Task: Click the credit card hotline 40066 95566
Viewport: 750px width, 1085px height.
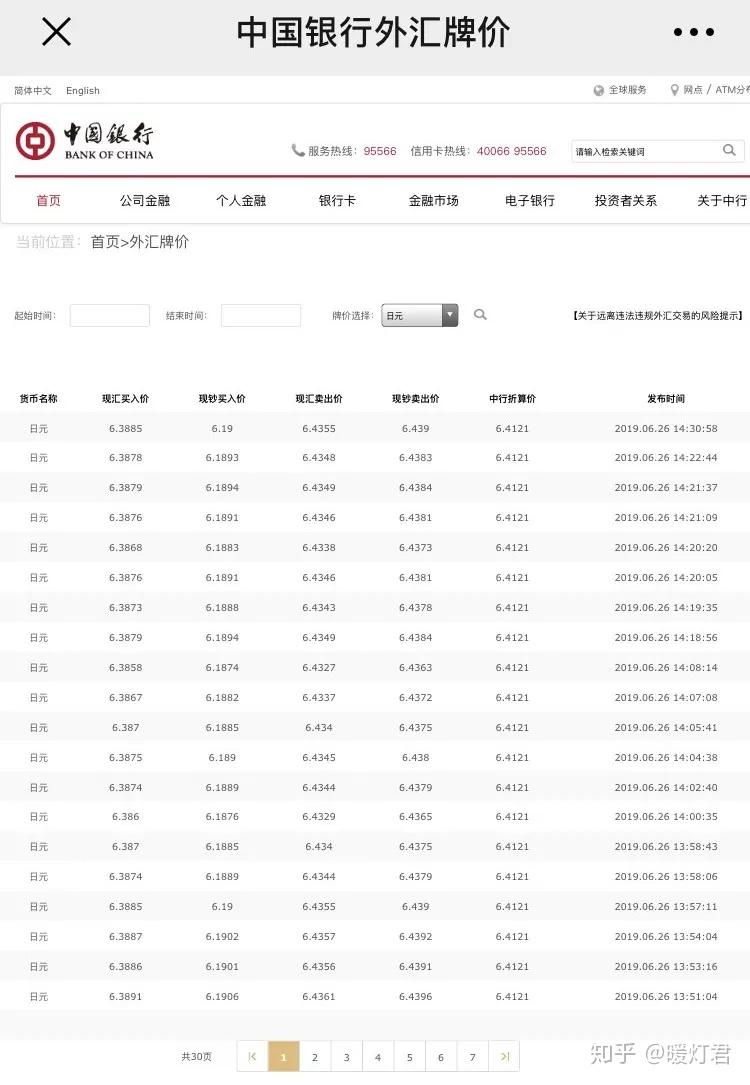Action: tap(511, 151)
